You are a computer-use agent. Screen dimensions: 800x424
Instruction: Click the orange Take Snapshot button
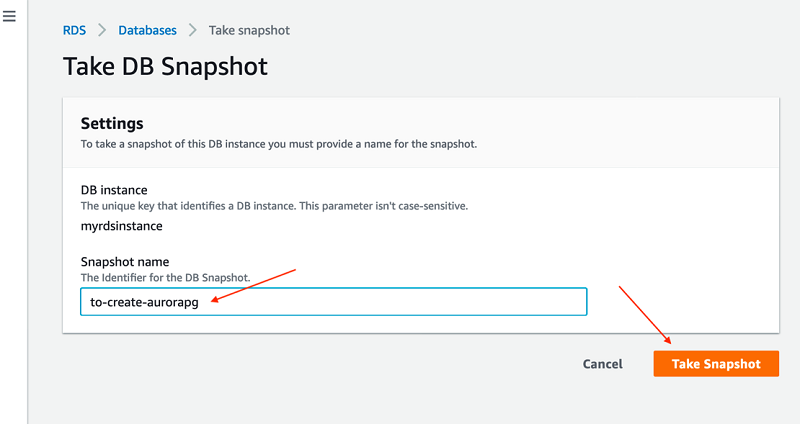[716, 364]
